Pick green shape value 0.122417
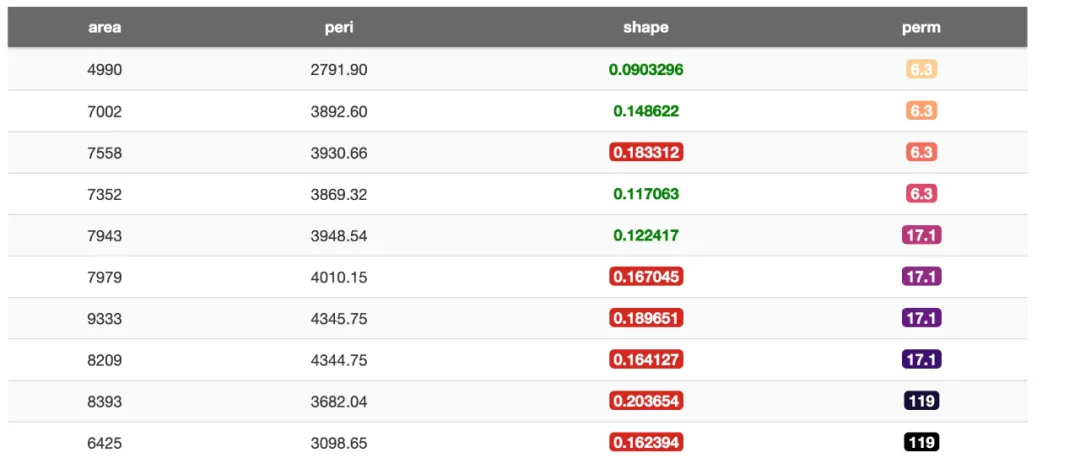 (646, 236)
